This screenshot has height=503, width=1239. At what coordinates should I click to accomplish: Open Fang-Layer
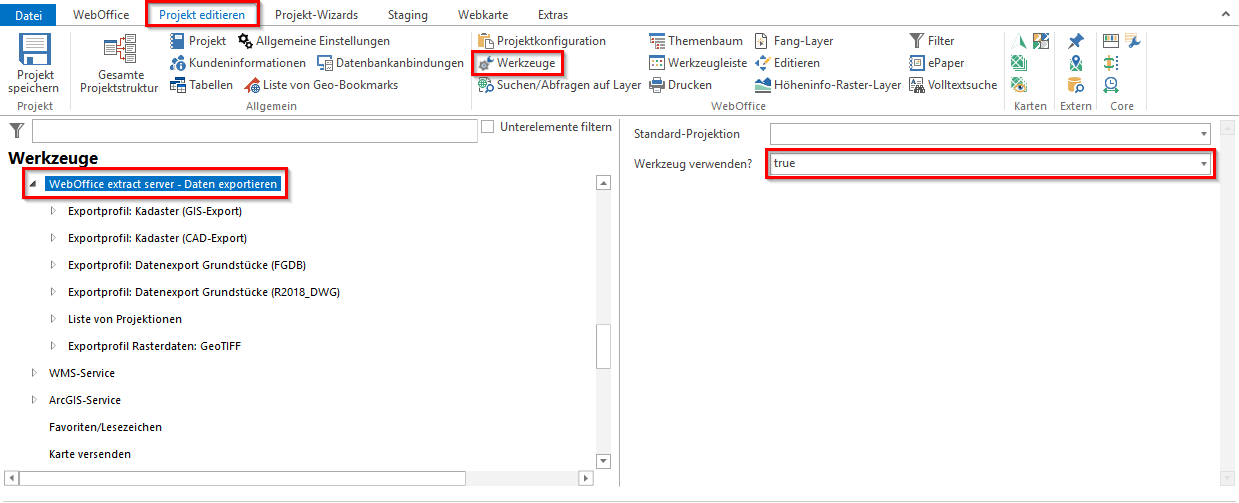click(794, 41)
